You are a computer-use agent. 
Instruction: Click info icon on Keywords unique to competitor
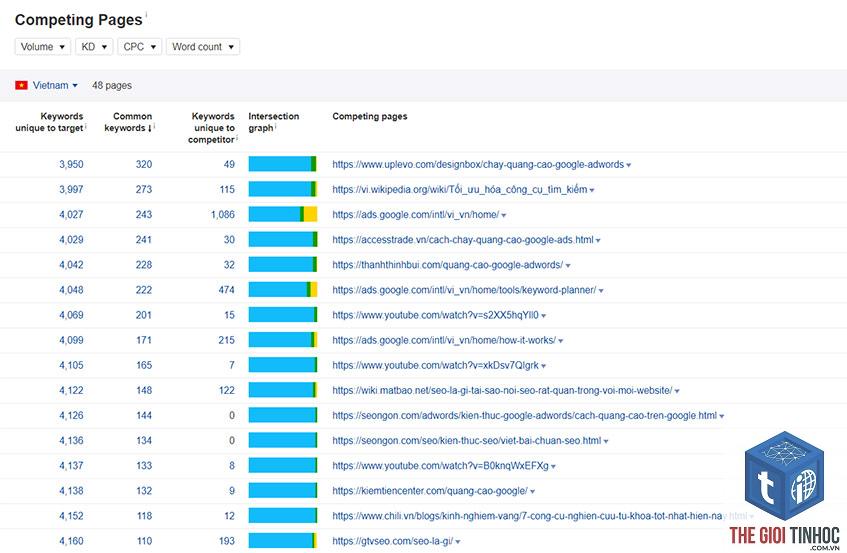point(237,138)
